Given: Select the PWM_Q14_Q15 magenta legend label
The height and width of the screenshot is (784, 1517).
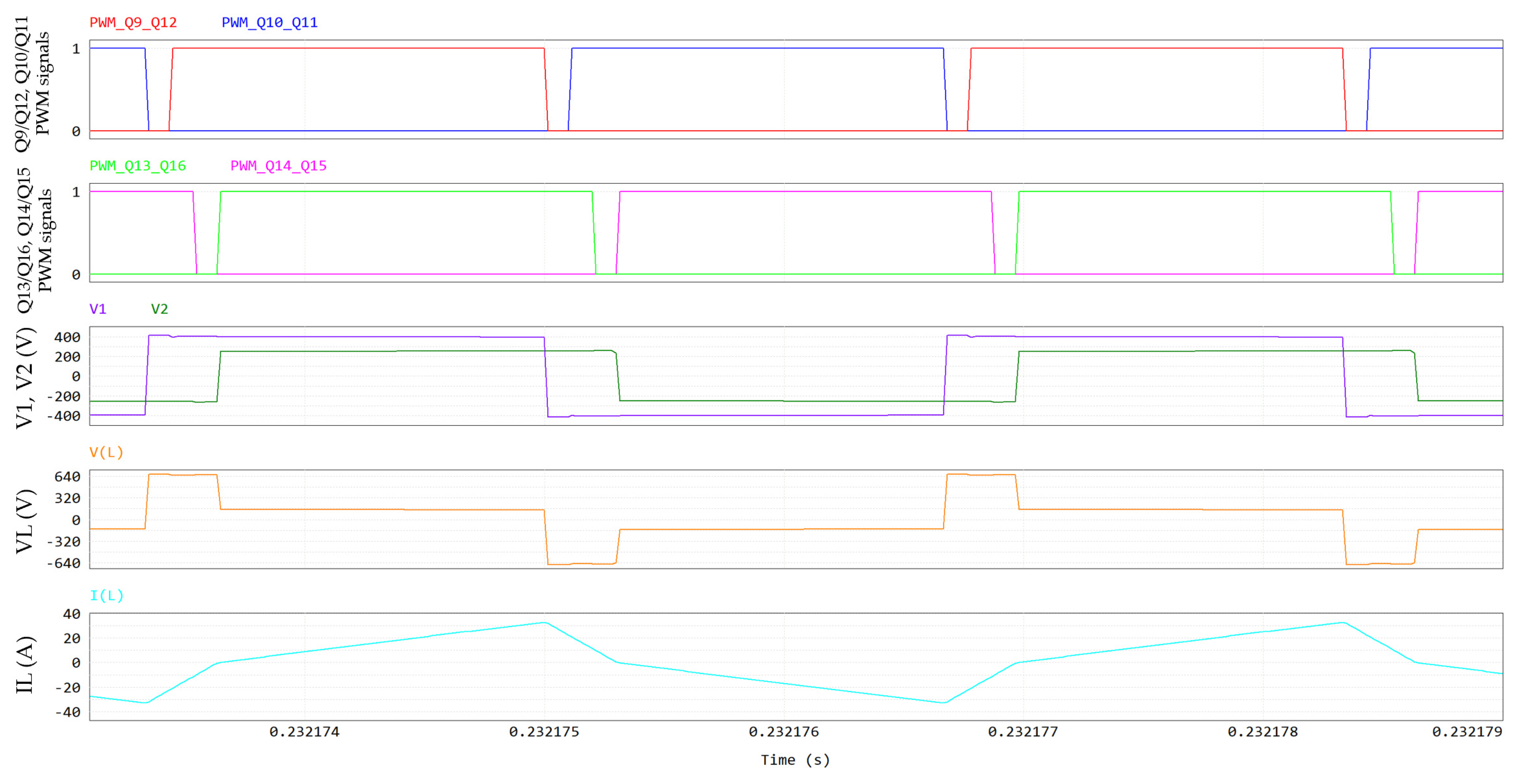Looking at the screenshot, I should [278, 166].
